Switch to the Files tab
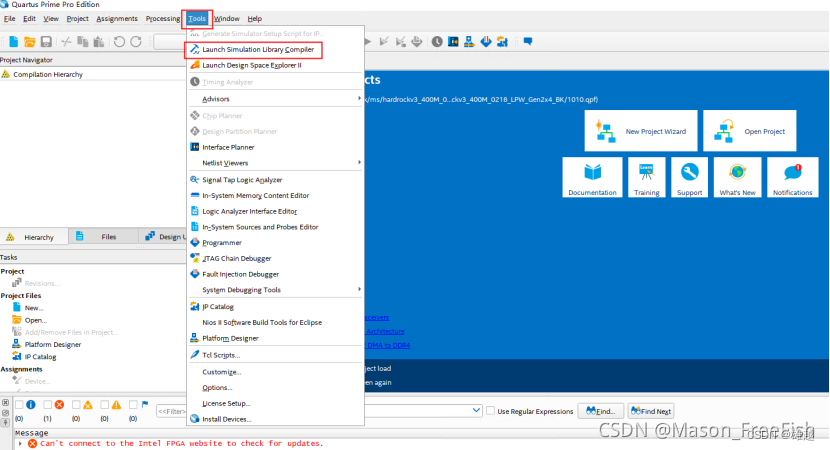 coord(103,237)
